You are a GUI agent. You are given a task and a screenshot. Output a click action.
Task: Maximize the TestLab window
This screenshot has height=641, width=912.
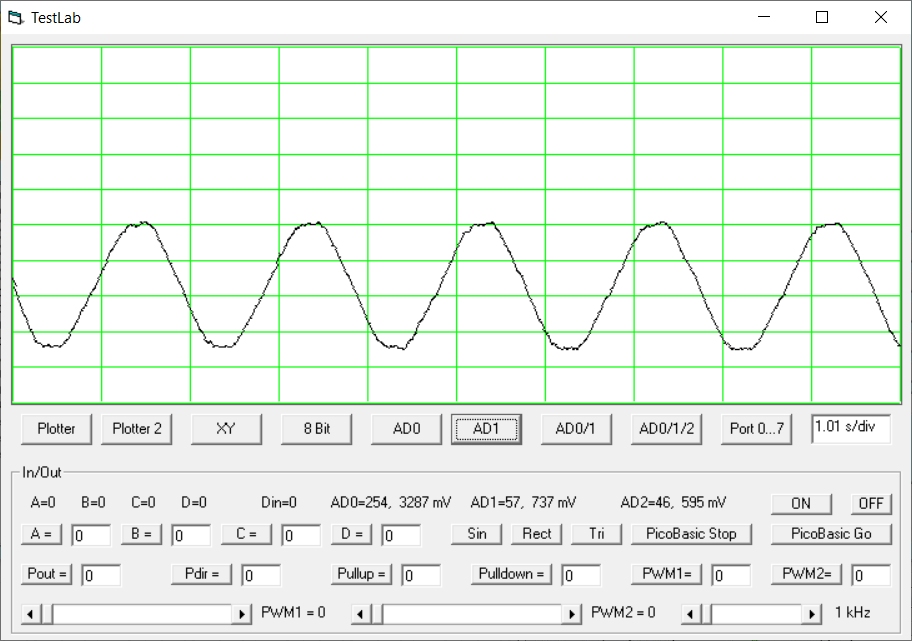[x=822, y=18]
